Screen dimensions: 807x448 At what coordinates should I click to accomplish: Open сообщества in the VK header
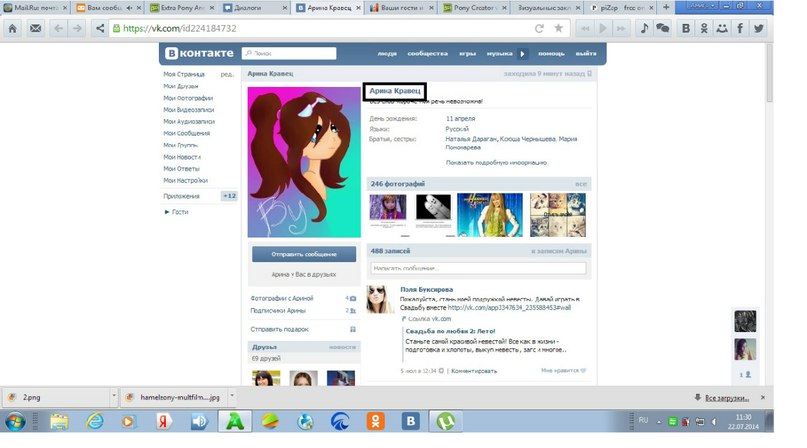(x=427, y=54)
